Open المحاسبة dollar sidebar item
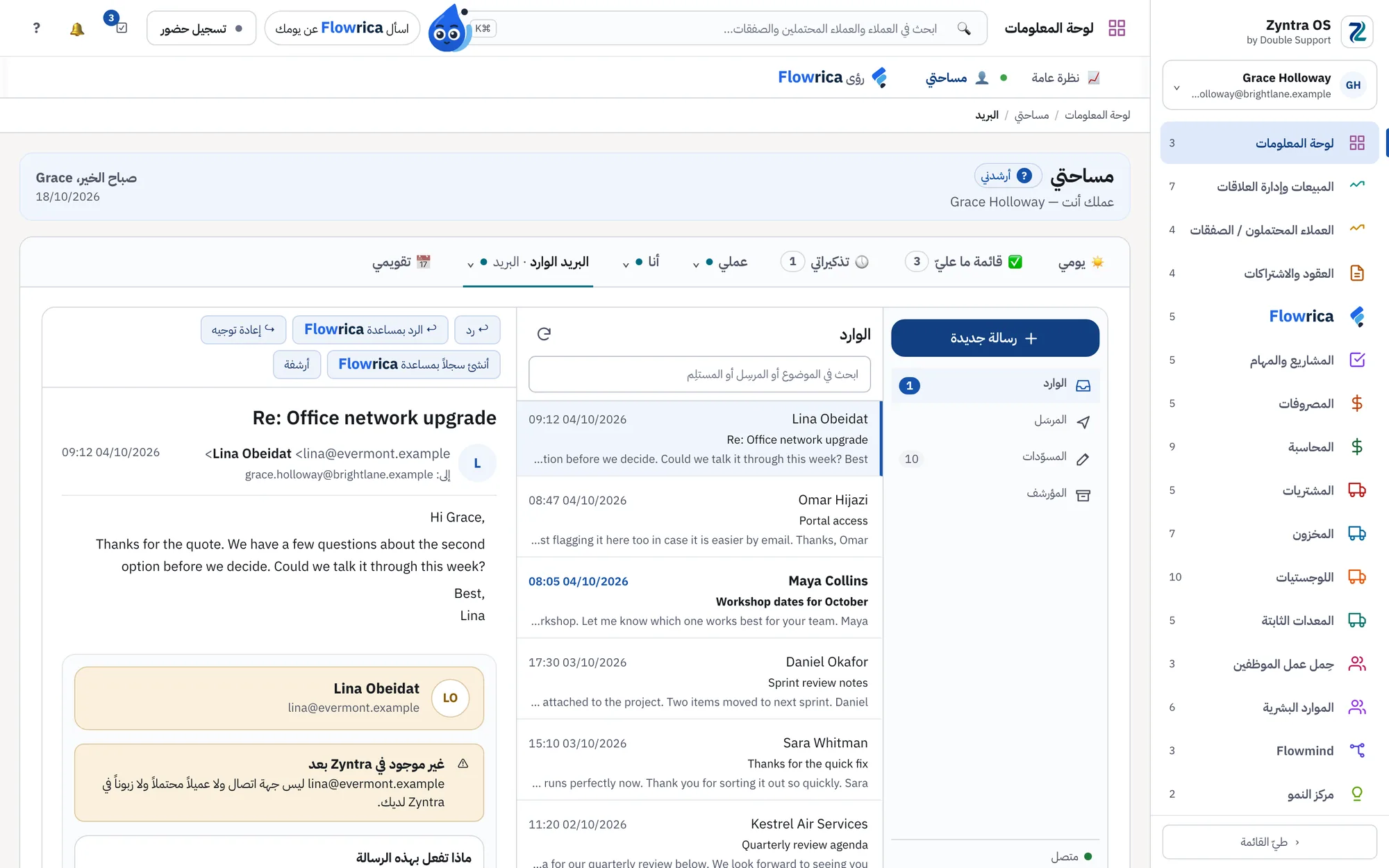The image size is (1389, 868). point(1270,447)
